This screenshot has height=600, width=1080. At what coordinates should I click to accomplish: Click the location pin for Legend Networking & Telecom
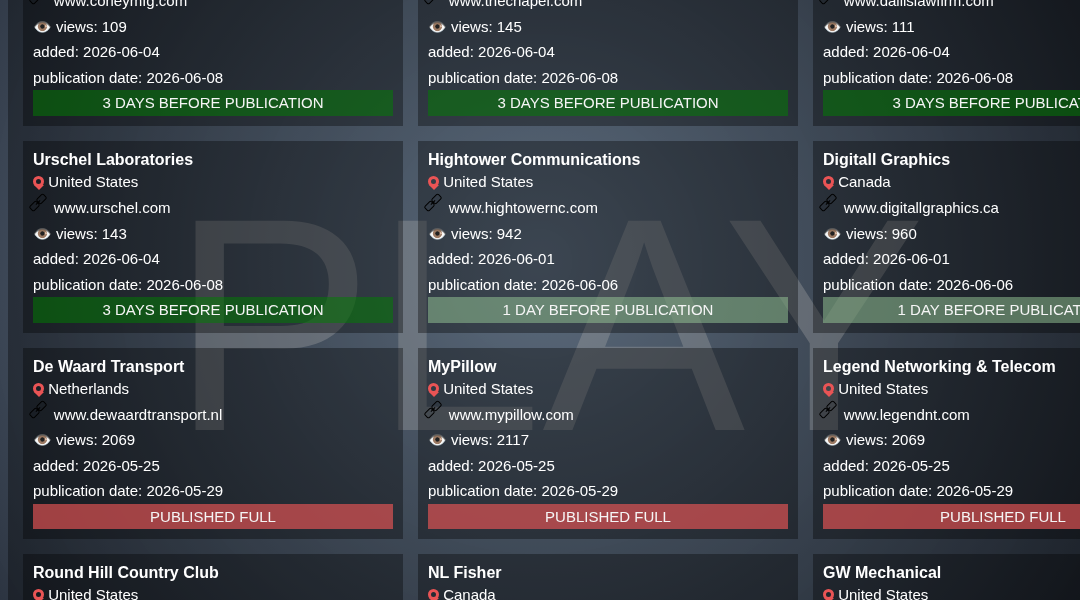[x=829, y=390]
